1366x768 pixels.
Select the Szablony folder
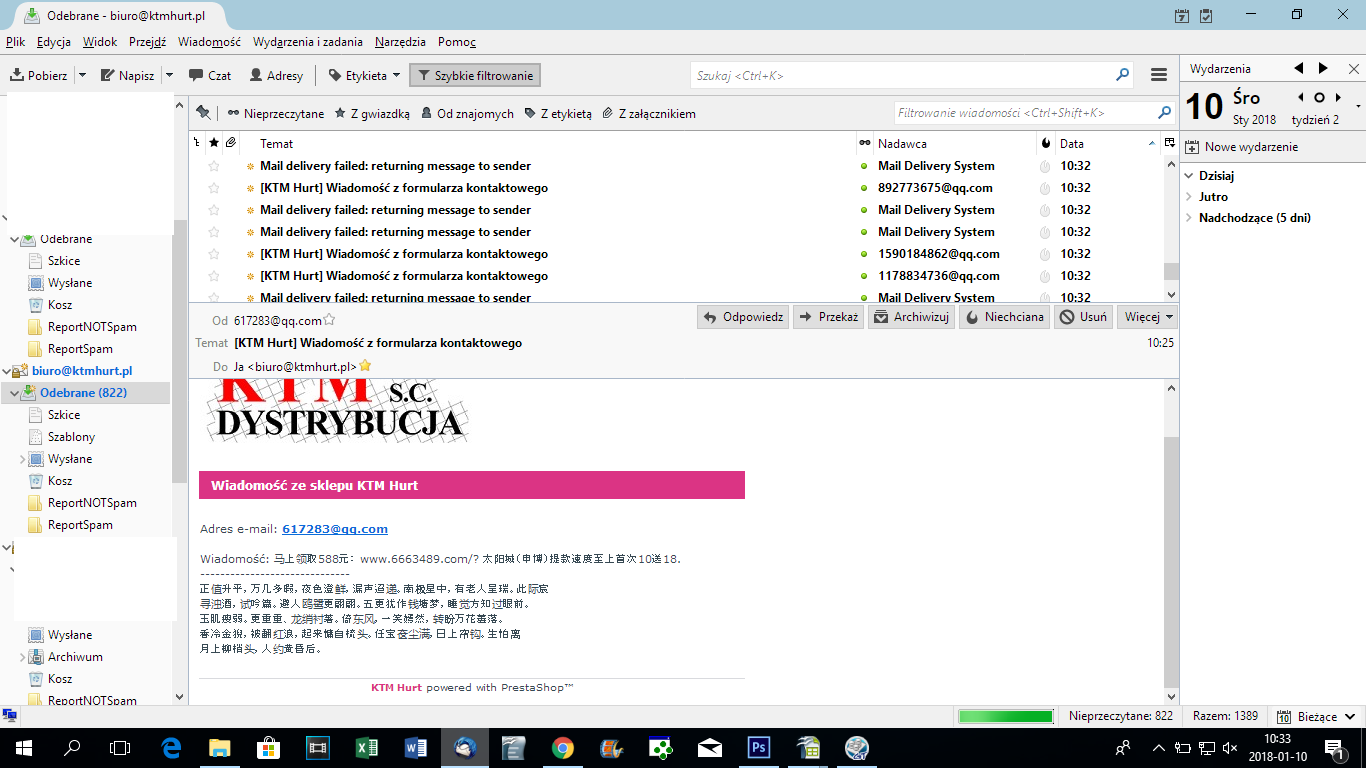click(72, 437)
